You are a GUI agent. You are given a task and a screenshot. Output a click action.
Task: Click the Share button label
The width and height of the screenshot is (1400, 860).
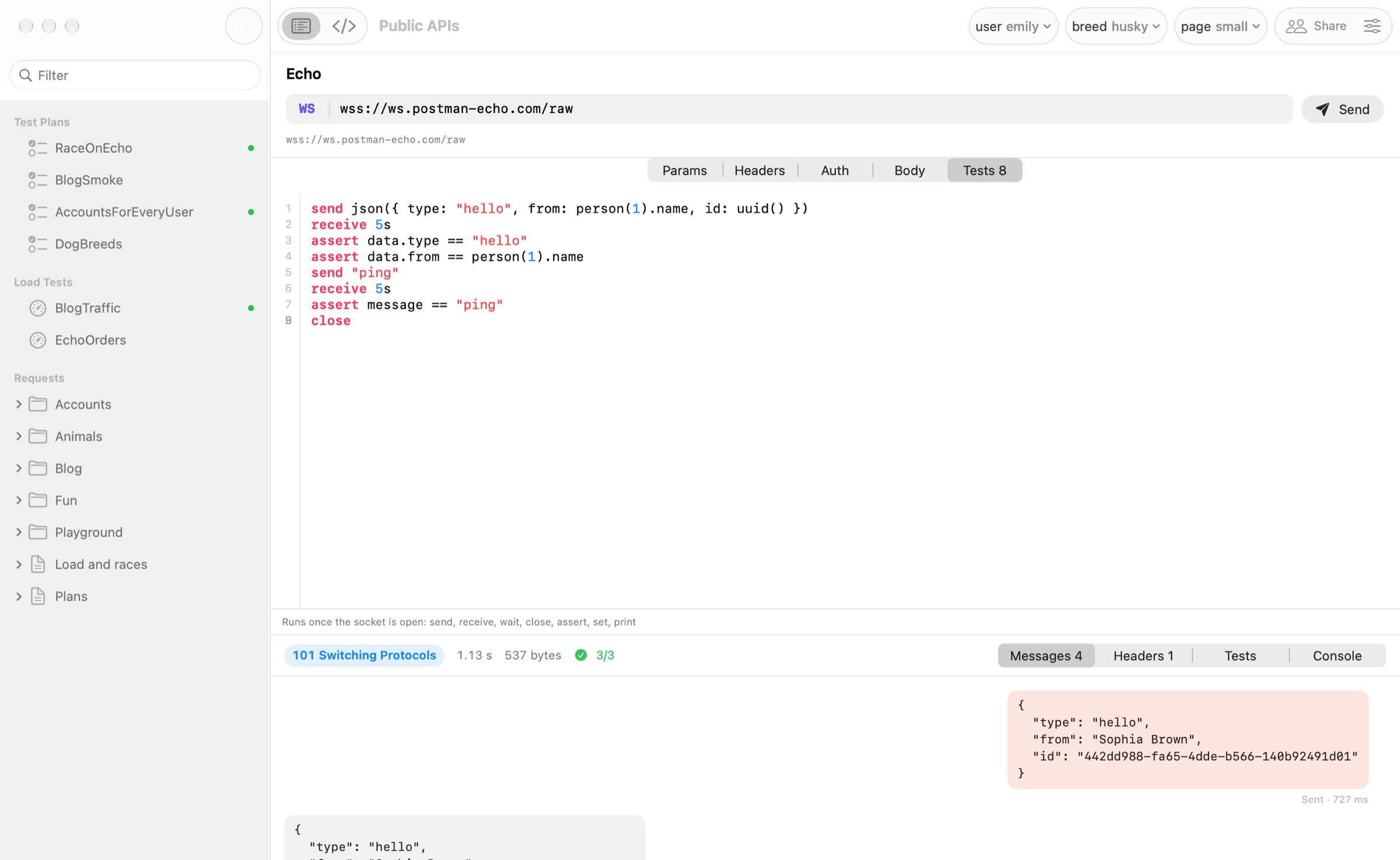pyautogui.click(x=1330, y=26)
